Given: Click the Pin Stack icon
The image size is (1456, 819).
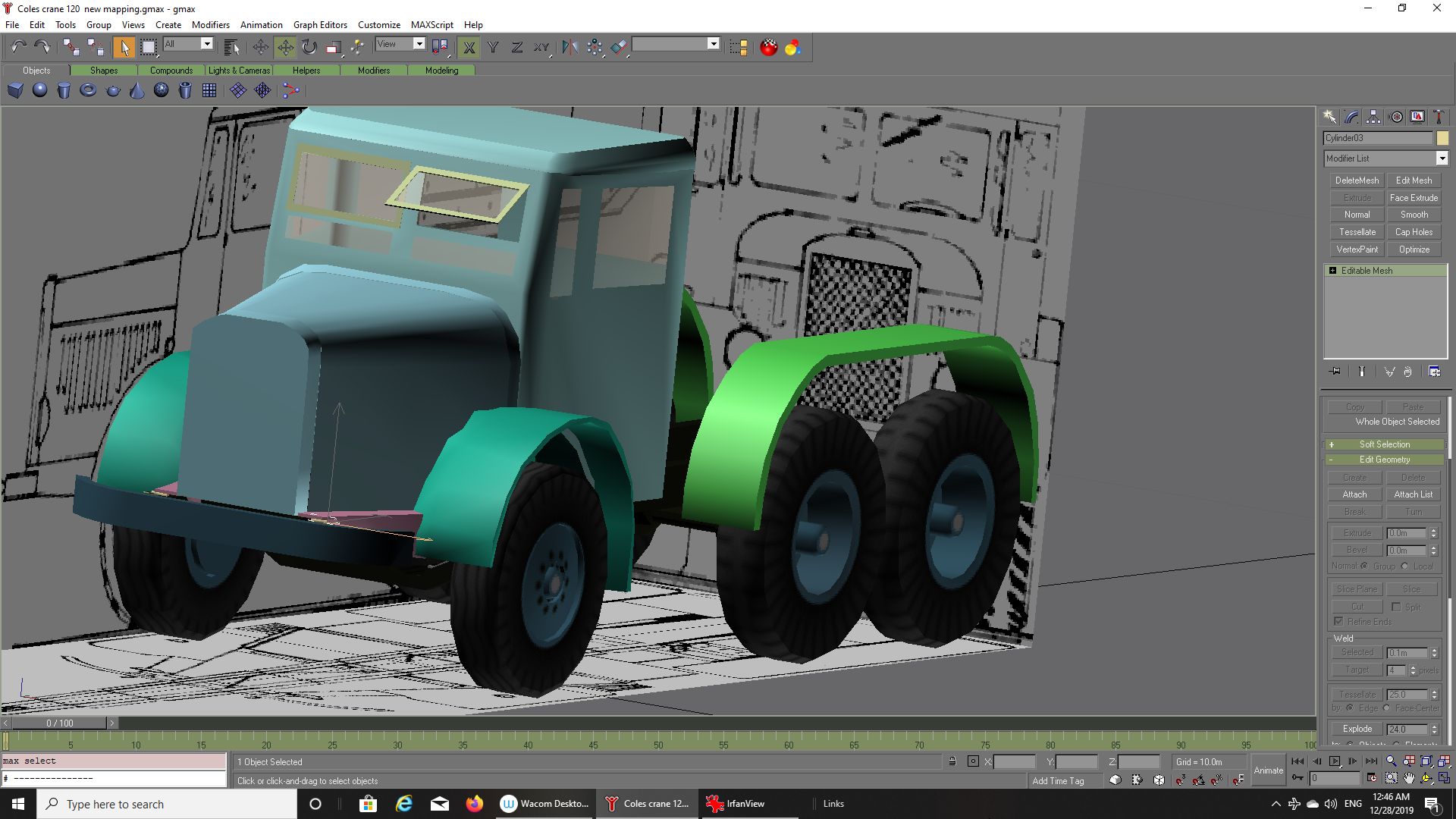Looking at the screenshot, I should (x=1335, y=372).
